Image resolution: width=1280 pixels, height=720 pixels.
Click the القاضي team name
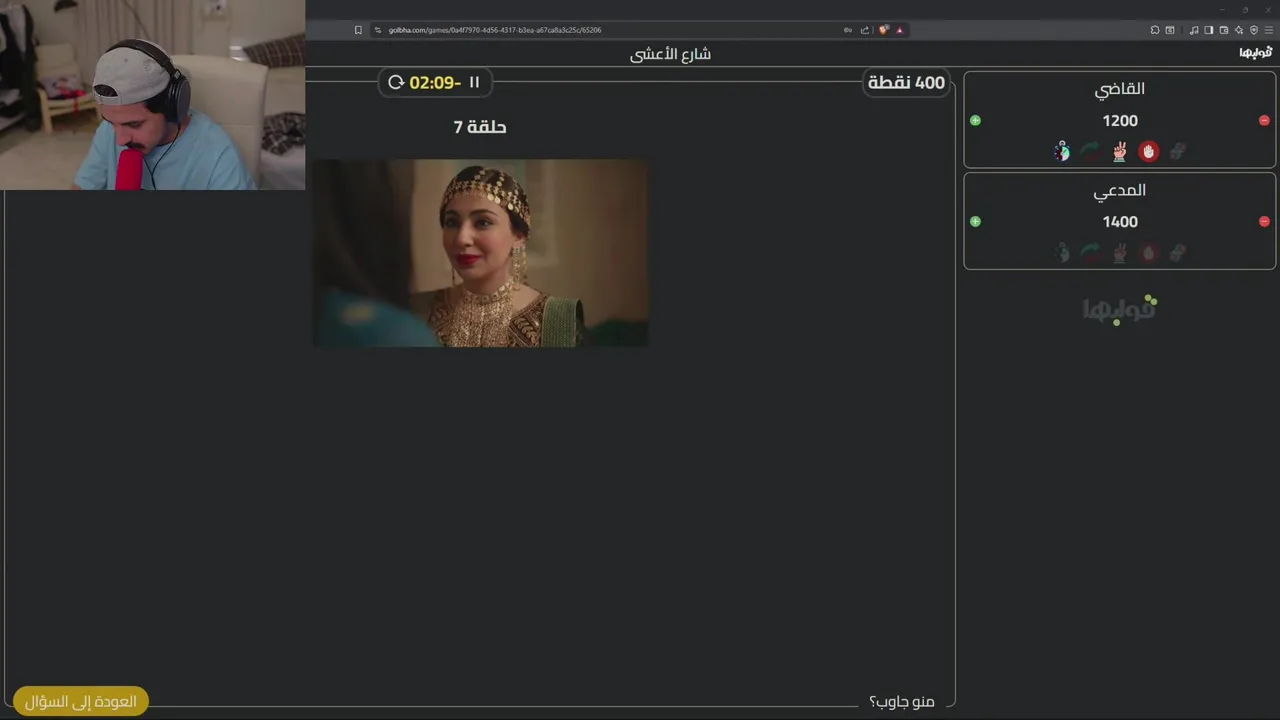point(1120,89)
